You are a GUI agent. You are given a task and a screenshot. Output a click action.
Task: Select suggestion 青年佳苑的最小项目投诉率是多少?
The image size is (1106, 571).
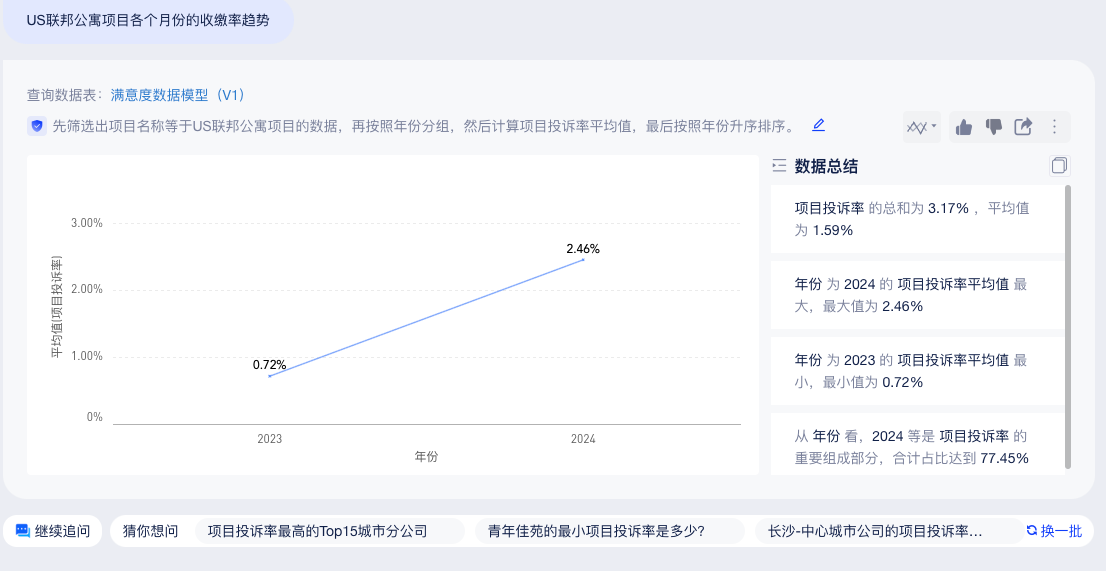pyautogui.click(x=609, y=531)
